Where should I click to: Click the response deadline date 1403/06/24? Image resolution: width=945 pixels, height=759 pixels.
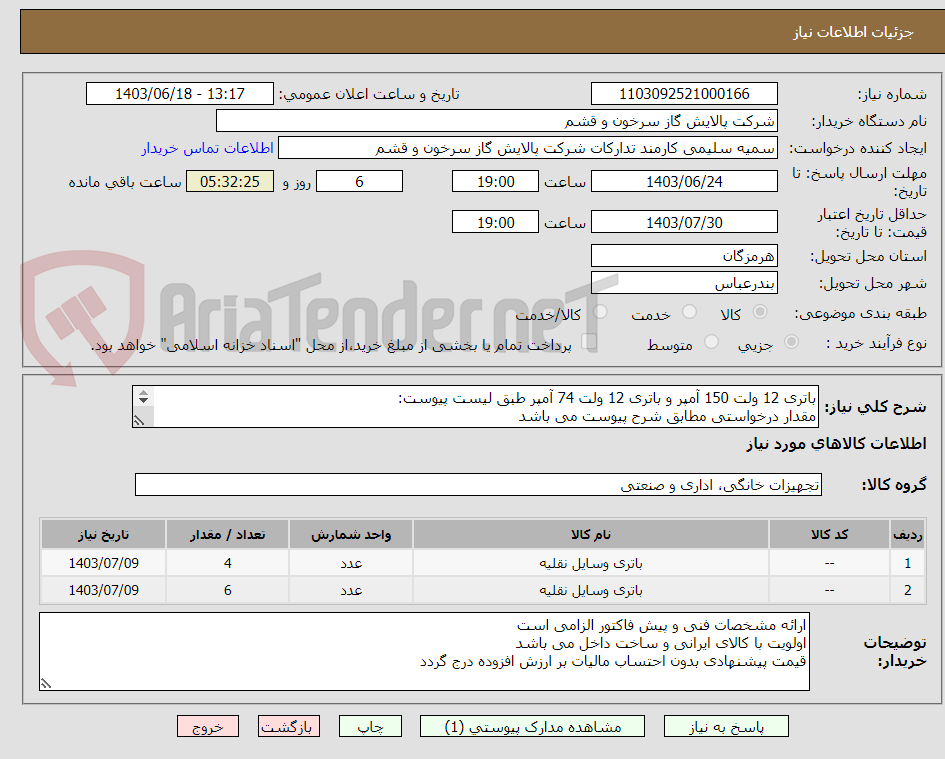684,181
